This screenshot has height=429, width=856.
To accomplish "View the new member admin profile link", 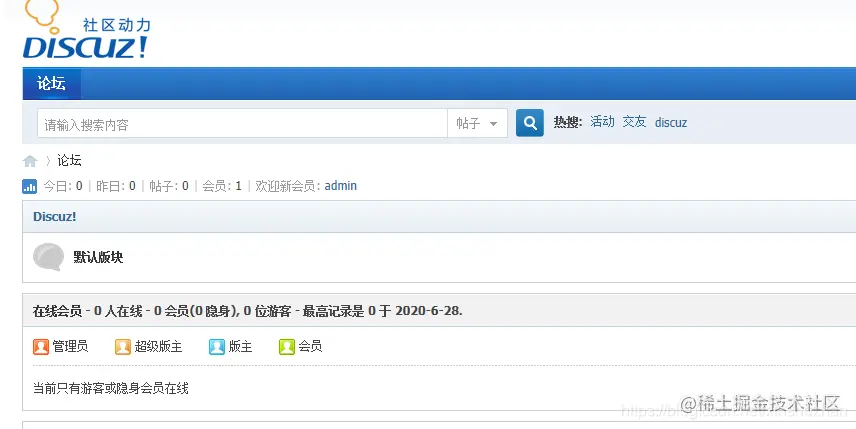I will point(341,186).
